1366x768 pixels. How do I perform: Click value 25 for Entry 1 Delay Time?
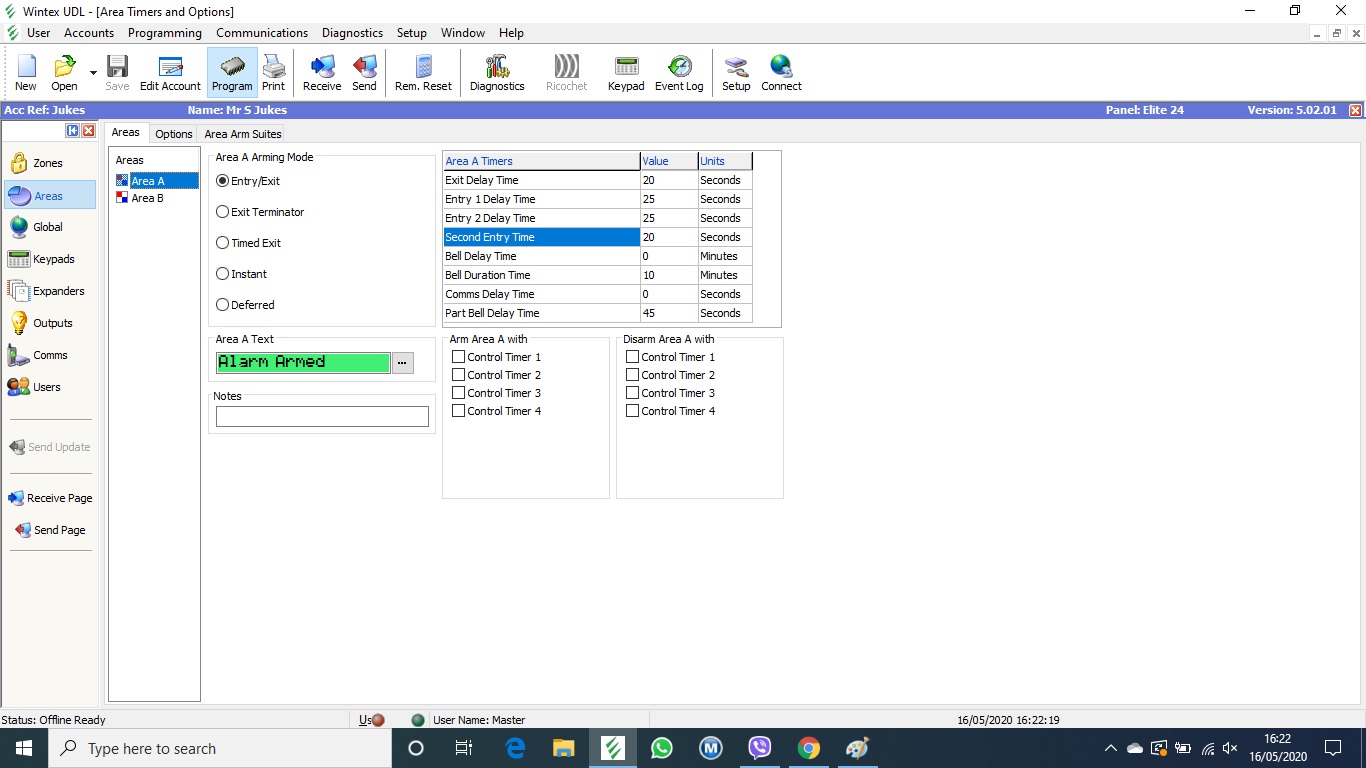pos(668,199)
